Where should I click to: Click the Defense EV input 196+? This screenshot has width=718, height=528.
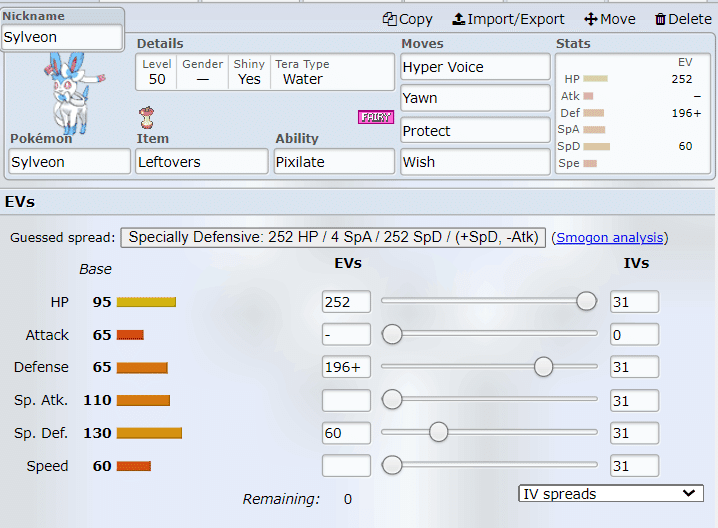(346, 367)
